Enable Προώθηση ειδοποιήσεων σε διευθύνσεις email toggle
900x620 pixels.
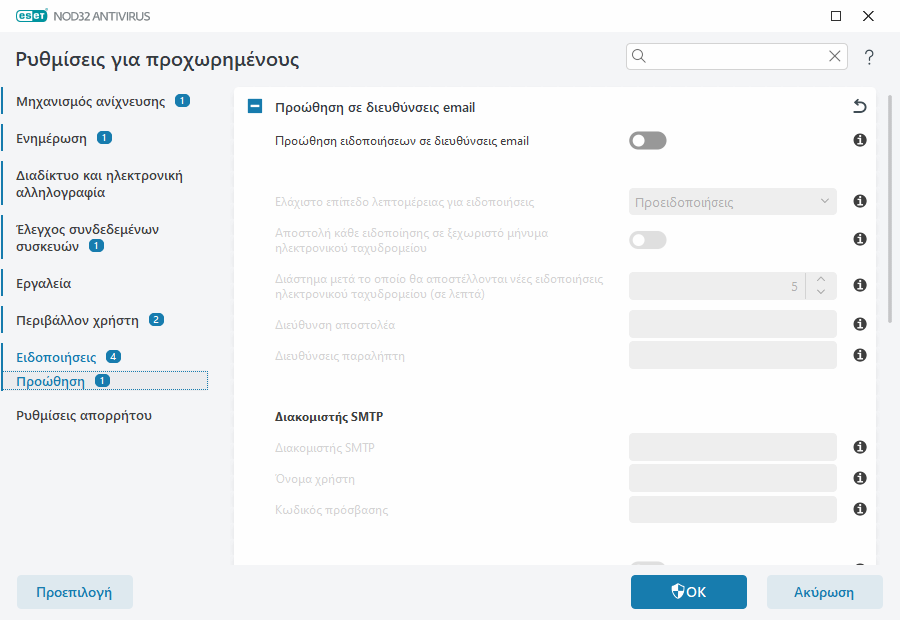pos(647,141)
